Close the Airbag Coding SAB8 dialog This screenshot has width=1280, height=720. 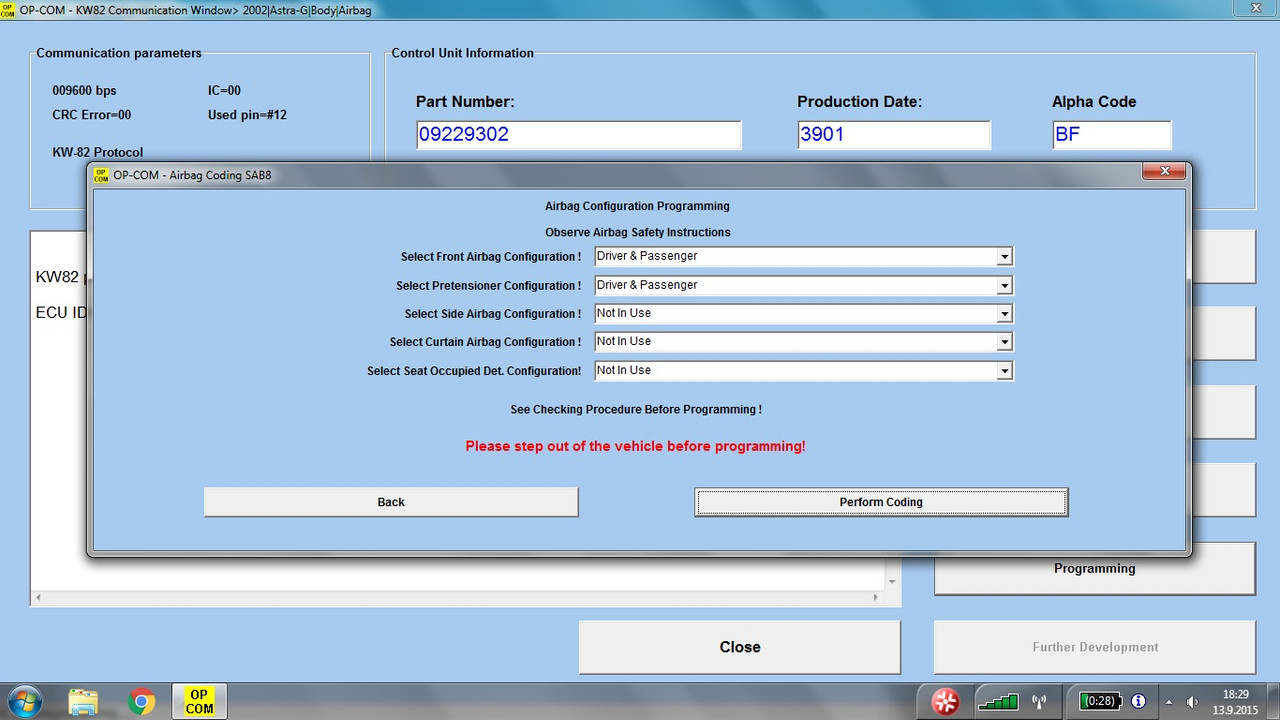[x=1164, y=173]
